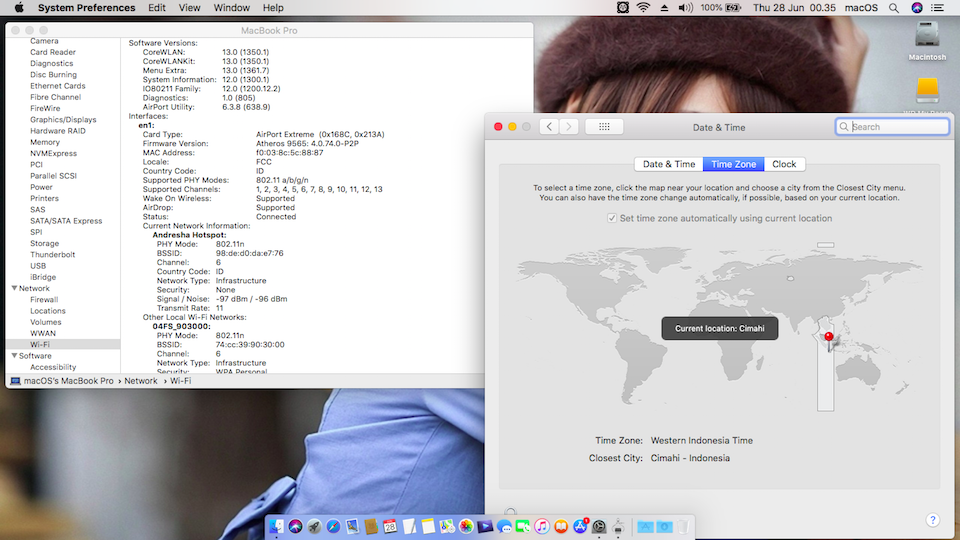This screenshot has height=540, width=960.
Task: Select Accessibility under Software
Action: pyautogui.click(x=53, y=367)
